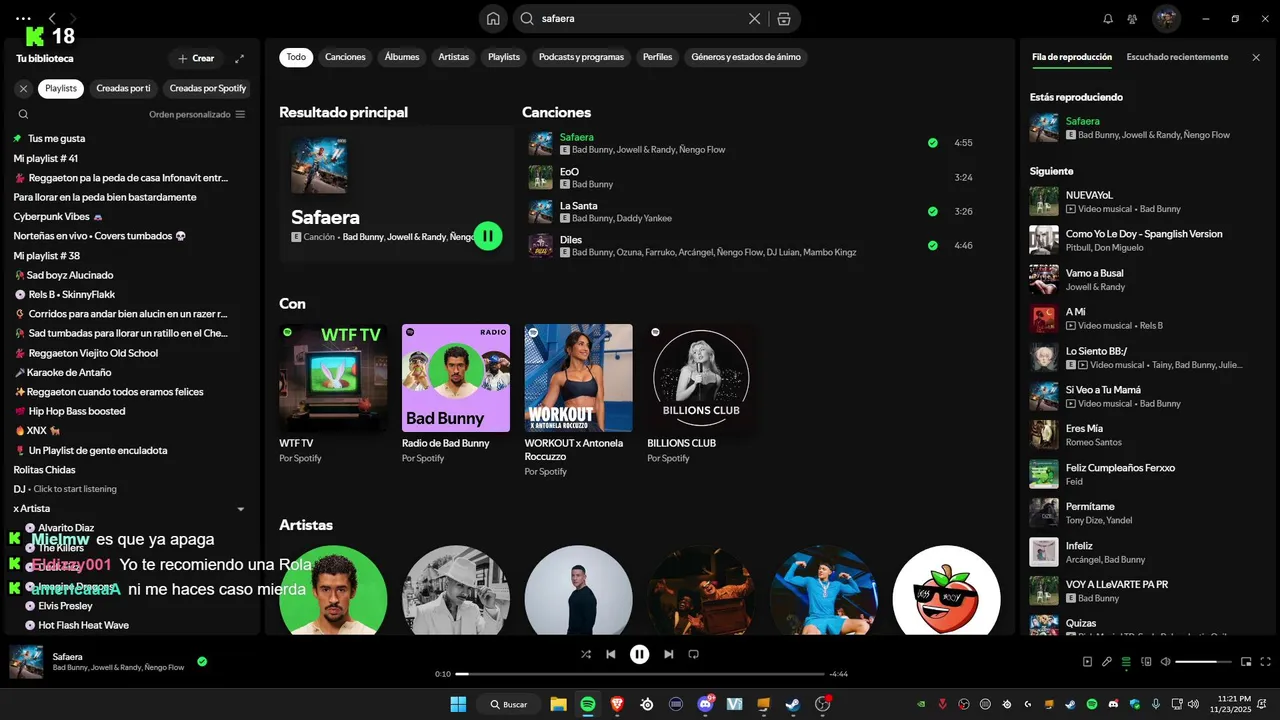Screen dimensions: 1280x720
Task: Toggle saved check for La Santa
Action: click(933, 211)
